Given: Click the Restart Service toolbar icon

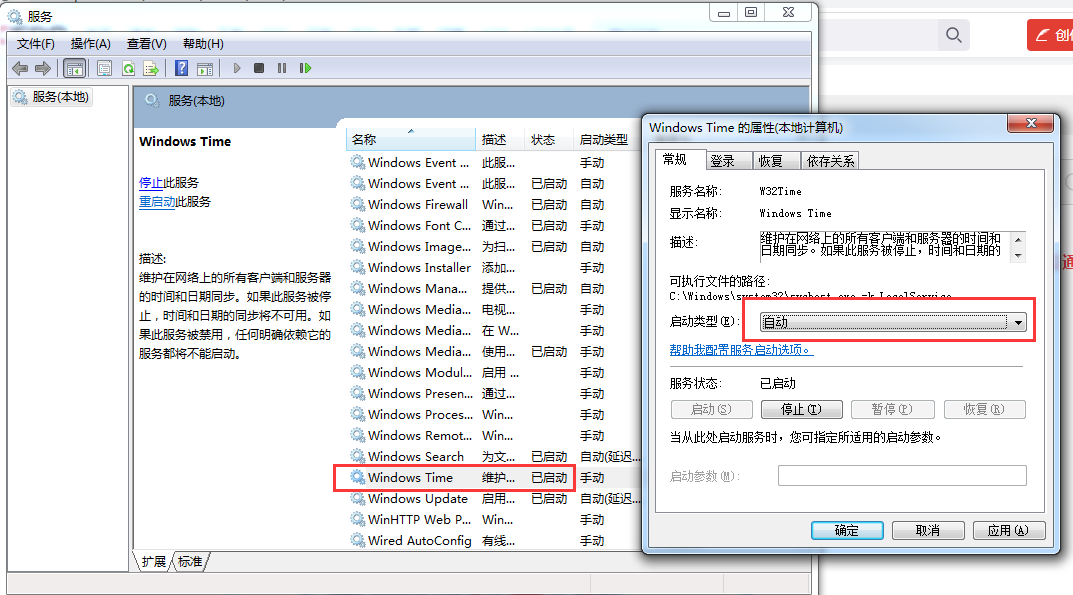Looking at the screenshot, I should coord(305,68).
